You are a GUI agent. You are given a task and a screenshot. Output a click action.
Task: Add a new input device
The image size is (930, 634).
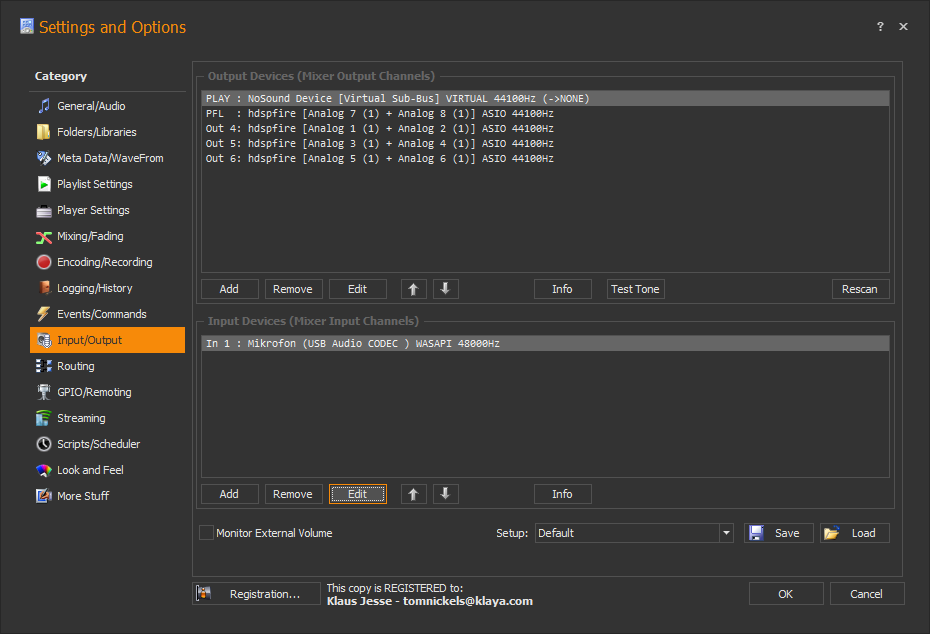230,495
